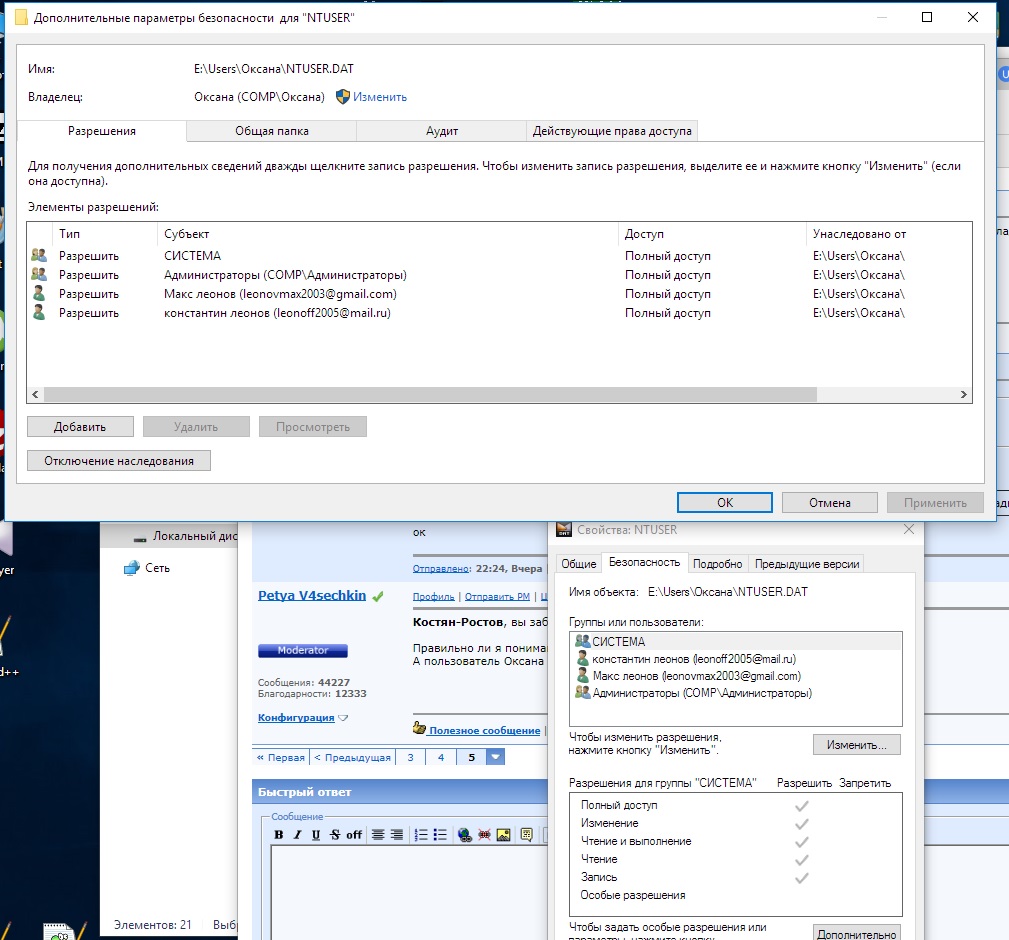Image resolution: width=1009 pixels, height=940 pixels.
Task: Open the page navigation dropdown arrow
Action: click(496, 757)
